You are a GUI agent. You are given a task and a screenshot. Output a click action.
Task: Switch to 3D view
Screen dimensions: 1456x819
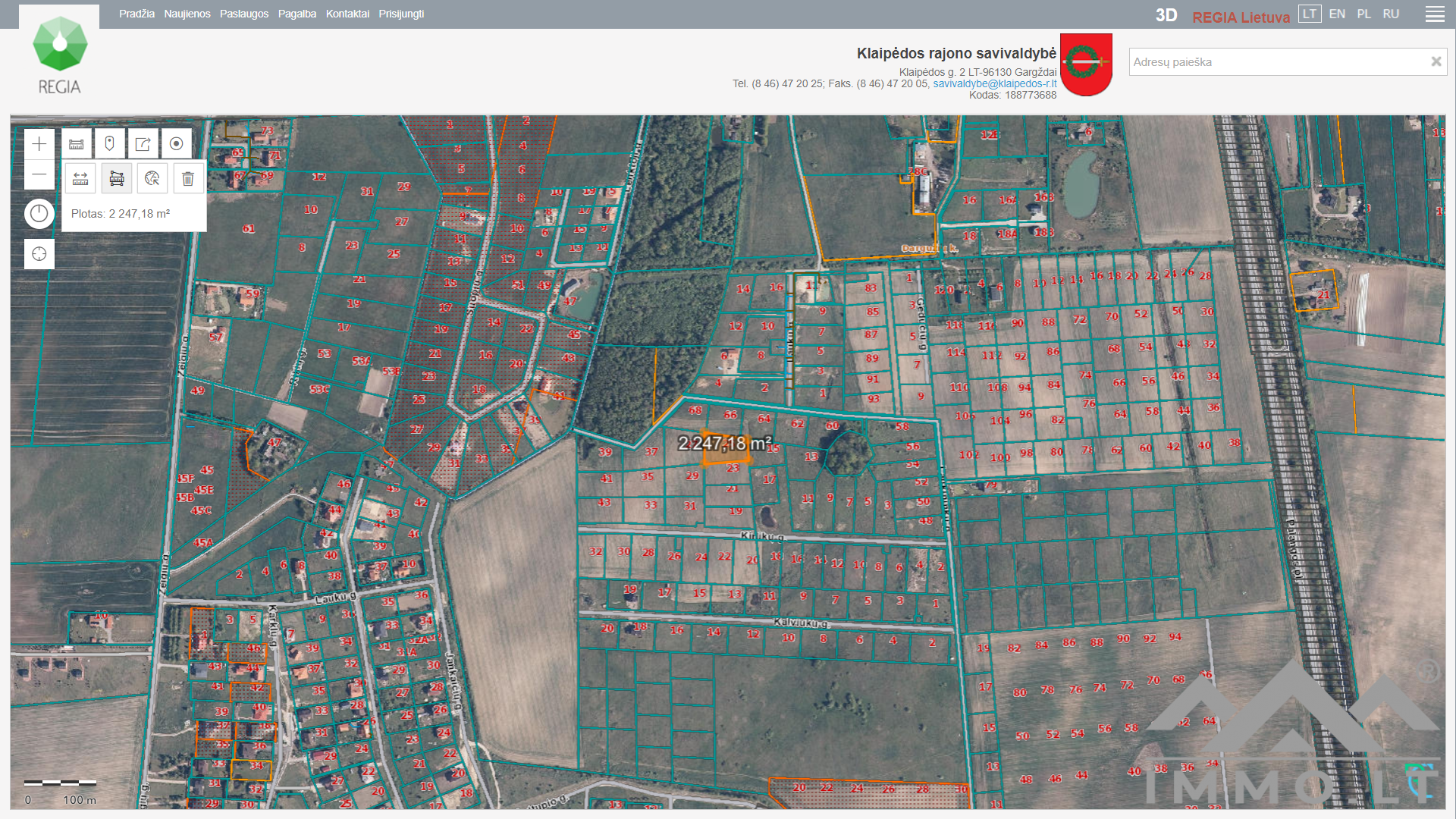(x=1166, y=16)
